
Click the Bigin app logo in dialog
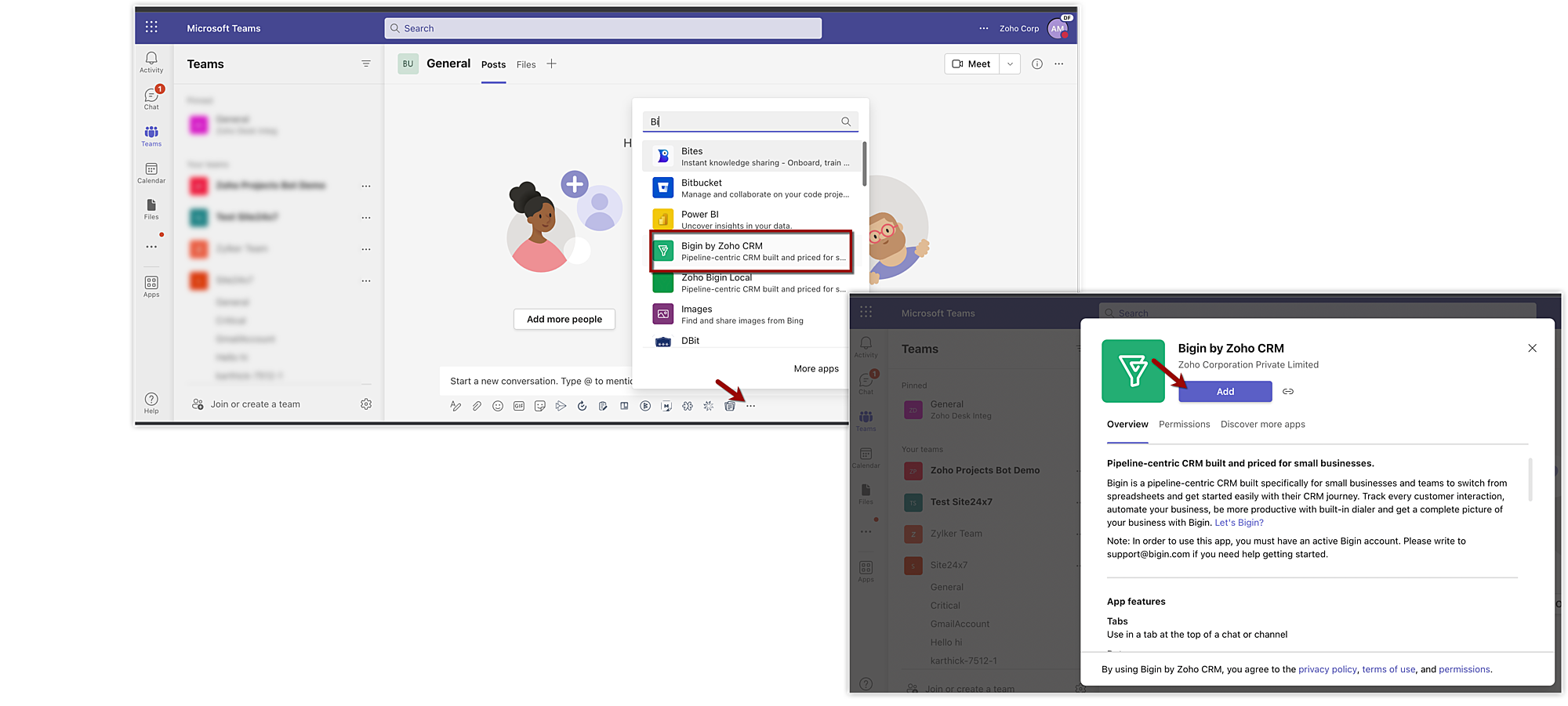pos(1133,371)
